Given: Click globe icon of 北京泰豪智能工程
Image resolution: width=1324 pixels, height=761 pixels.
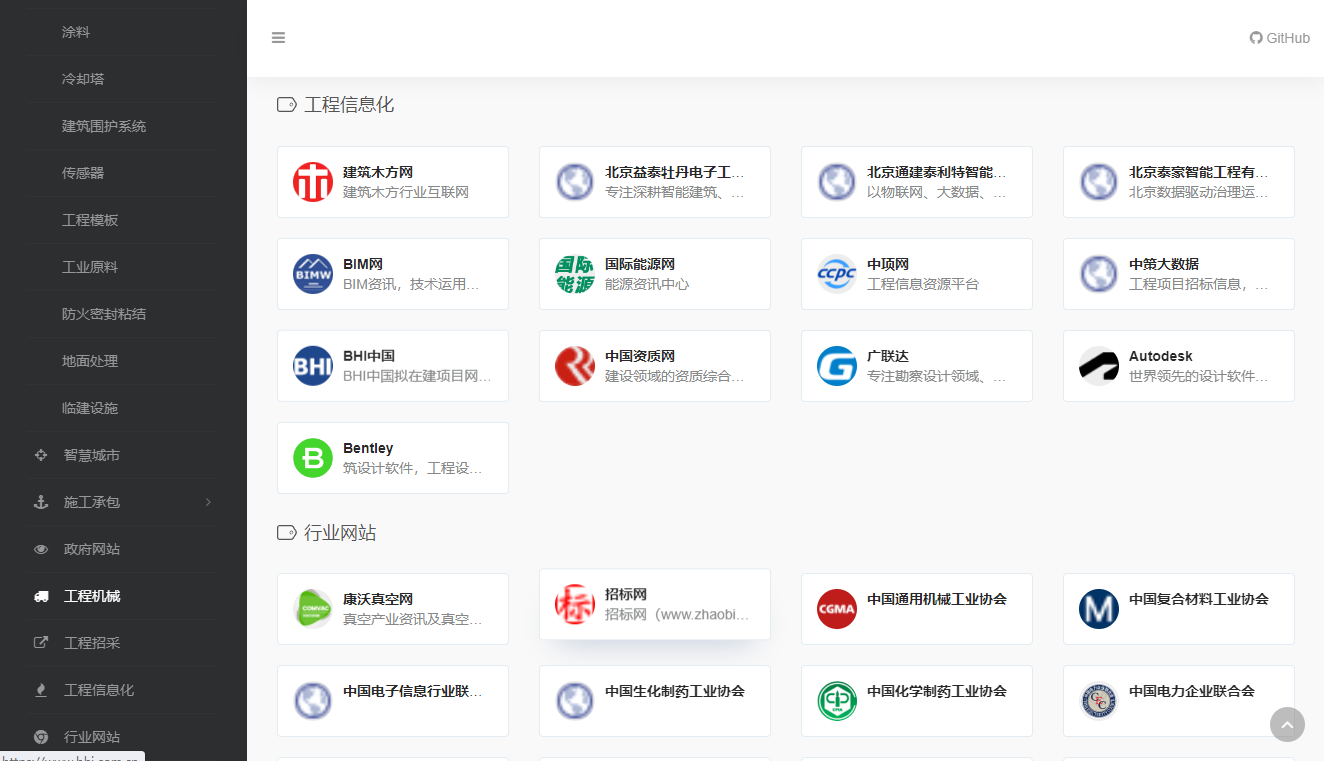Looking at the screenshot, I should 1099,182.
